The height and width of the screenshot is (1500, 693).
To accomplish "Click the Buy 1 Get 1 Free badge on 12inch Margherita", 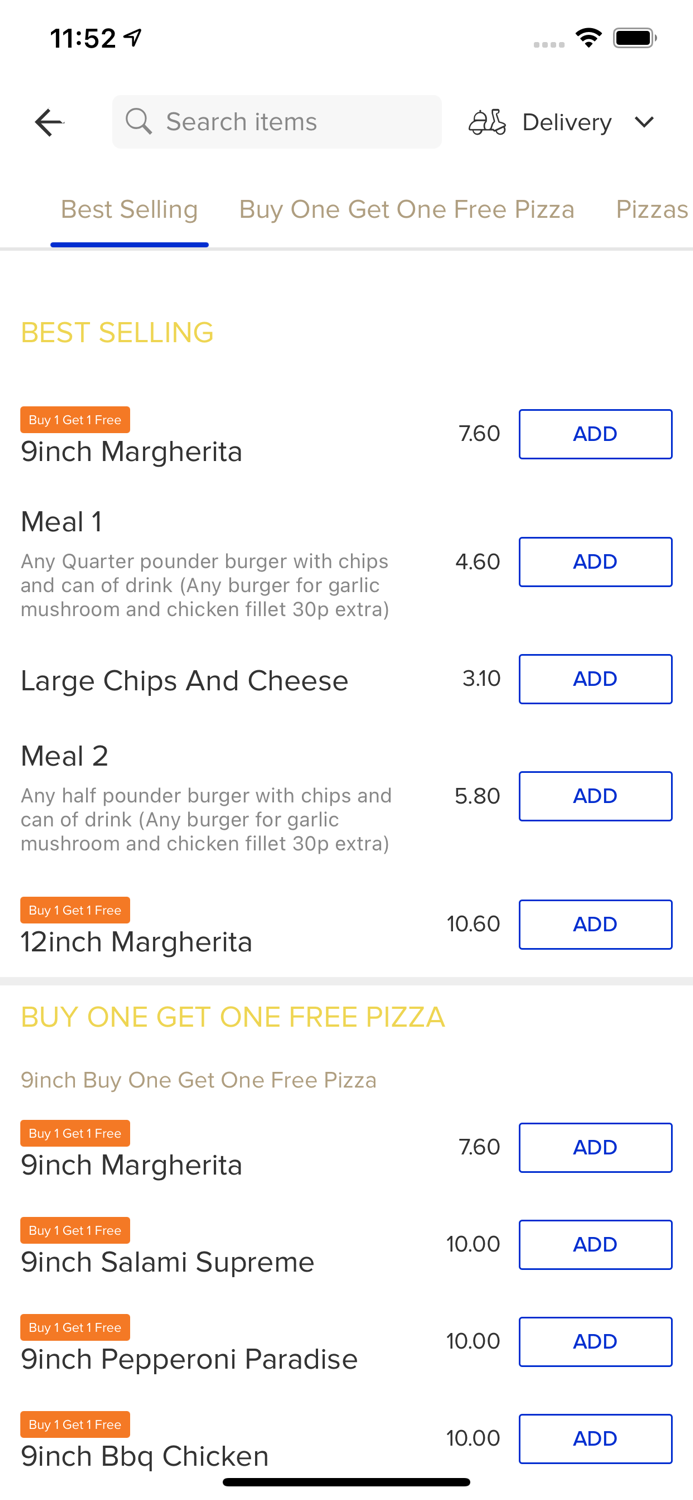I will [75, 910].
